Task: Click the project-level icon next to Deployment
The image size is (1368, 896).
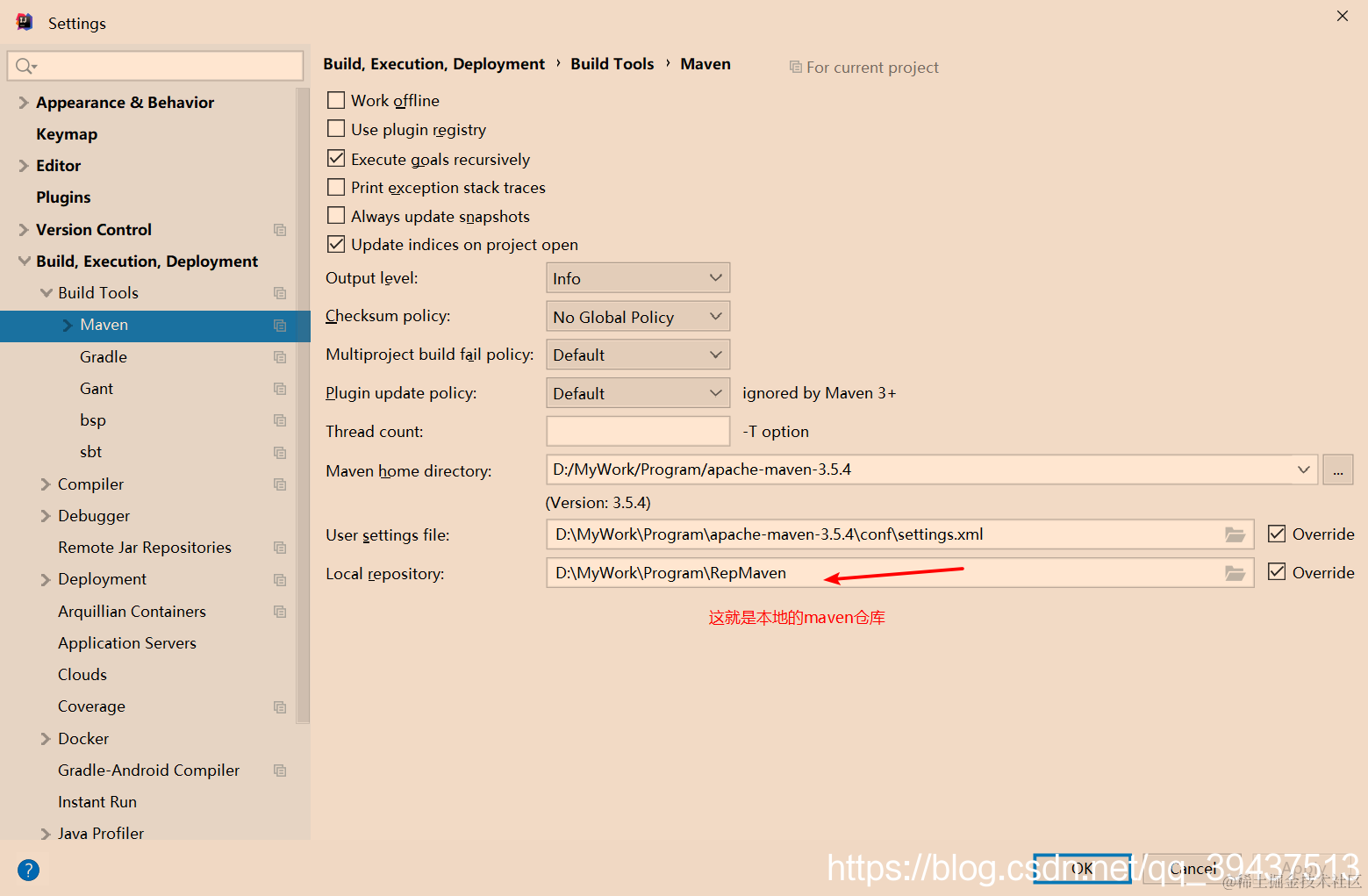Action: pos(280,580)
